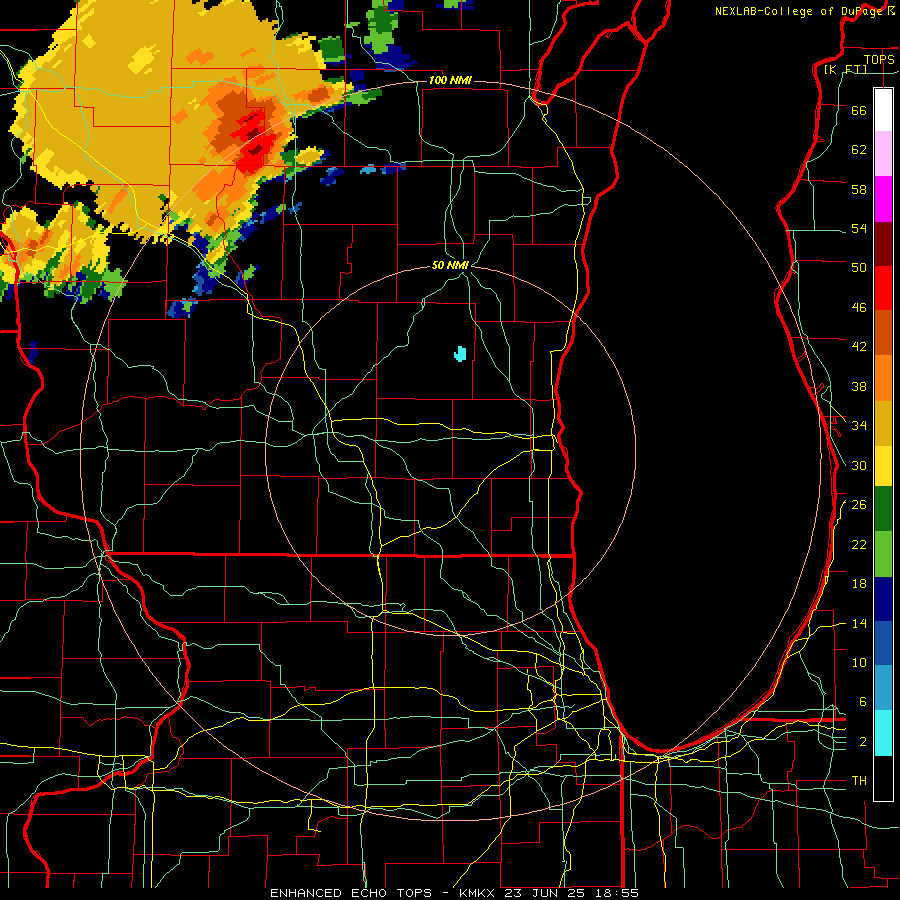The height and width of the screenshot is (900, 900).
Task: Click the "50 NMI" range ring label
Action: [x=451, y=265]
